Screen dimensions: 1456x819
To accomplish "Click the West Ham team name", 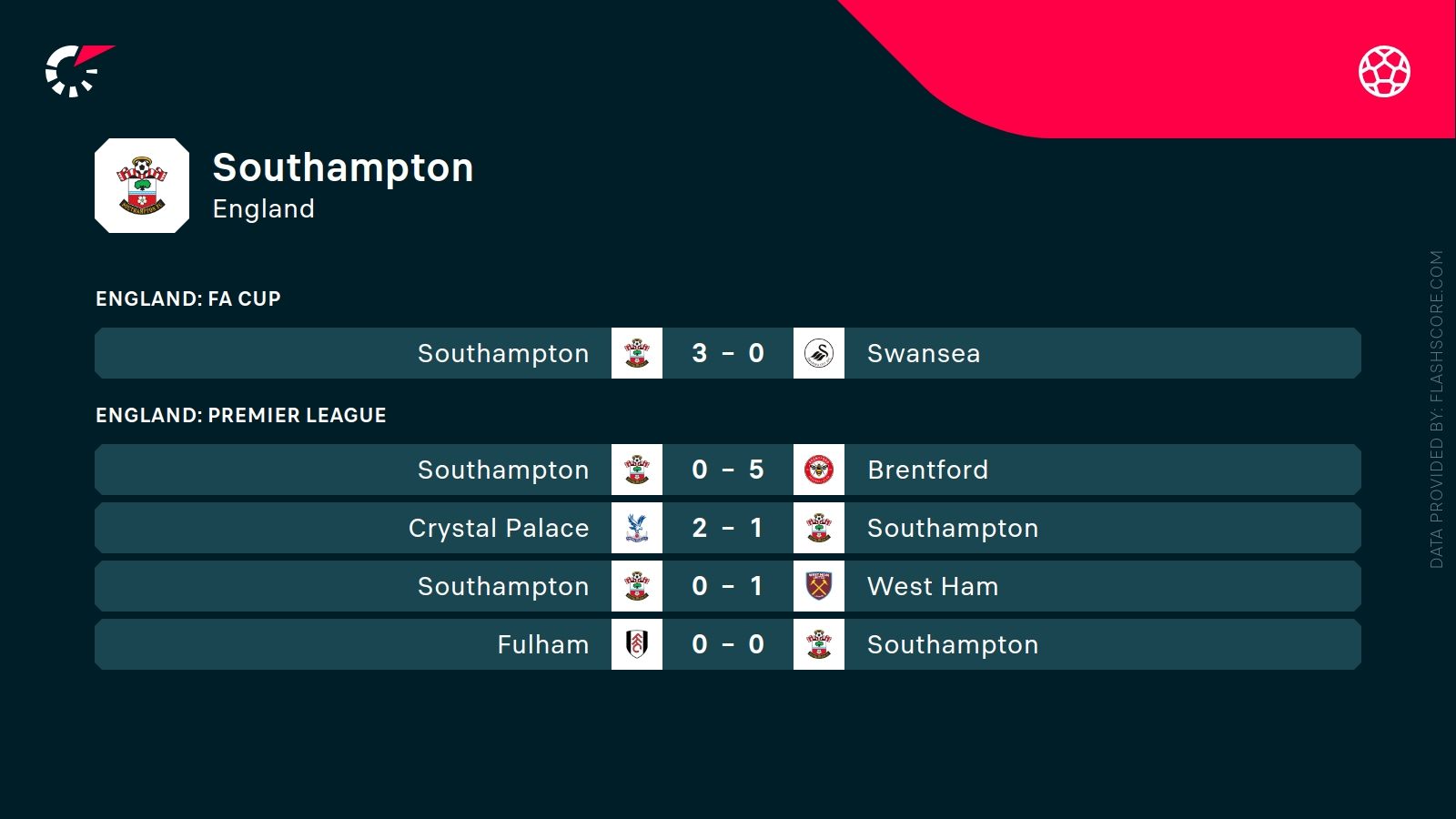I will [933, 586].
